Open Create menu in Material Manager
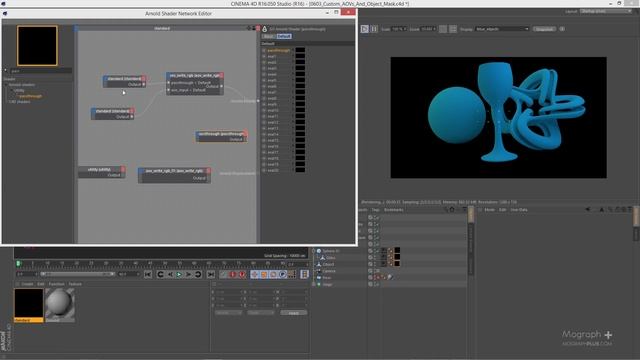The height and width of the screenshot is (360, 640). (27, 284)
